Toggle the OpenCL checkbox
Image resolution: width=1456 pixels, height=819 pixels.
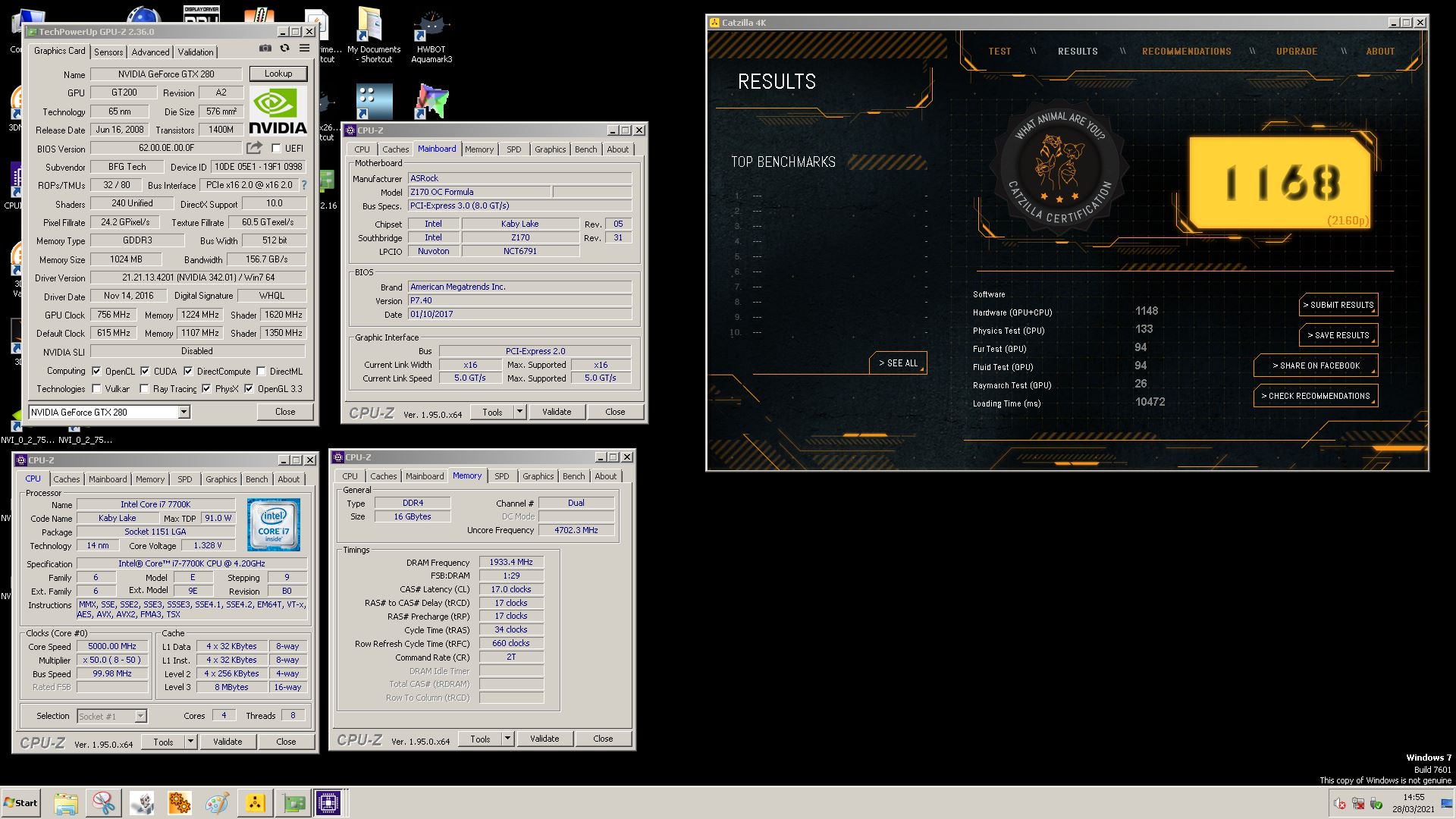tap(96, 372)
